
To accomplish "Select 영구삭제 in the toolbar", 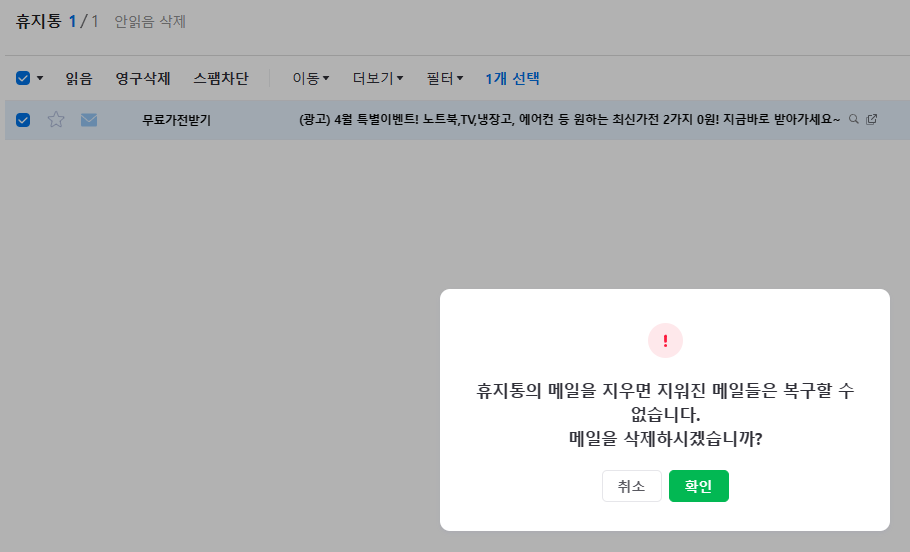I will tap(143, 78).
